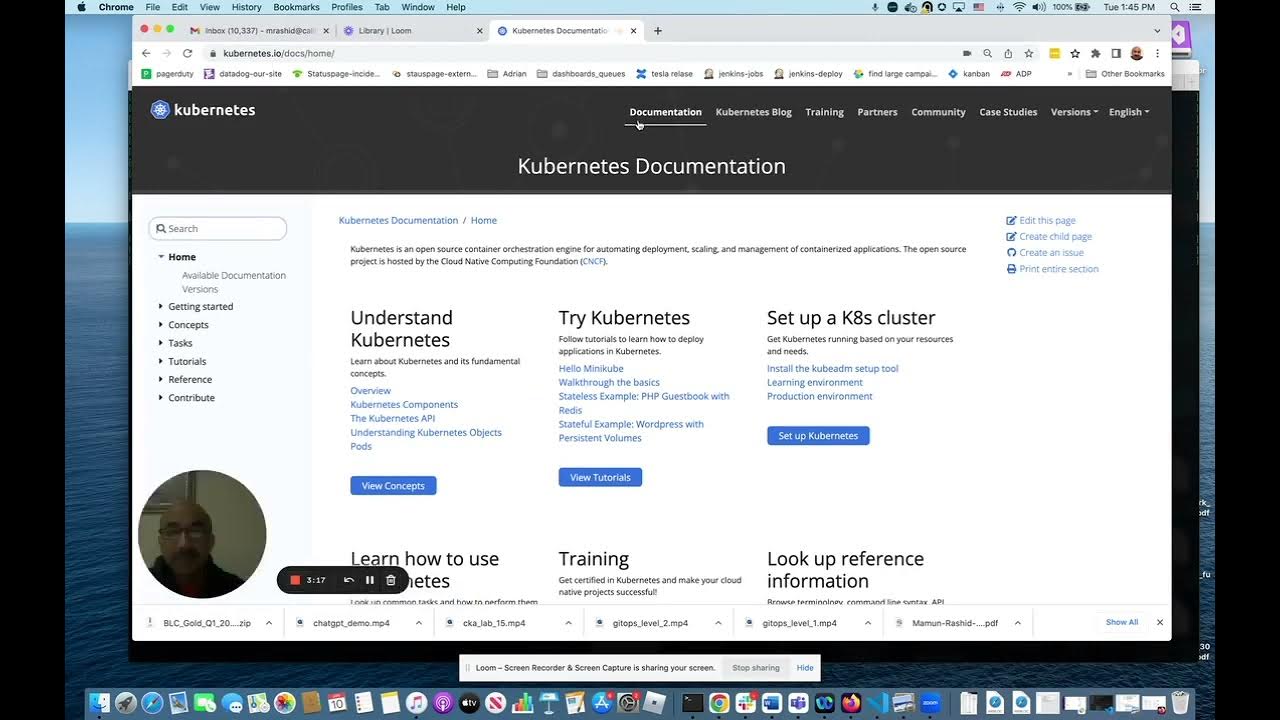Image resolution: width=1280 pixels, height=720 pixels.
Task: Click the Share page icon in the address bar
Action: point(1008,53)
